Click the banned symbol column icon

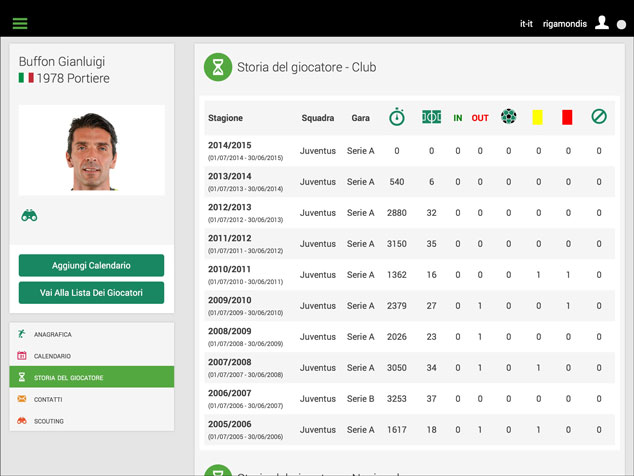tap(599, 116)
